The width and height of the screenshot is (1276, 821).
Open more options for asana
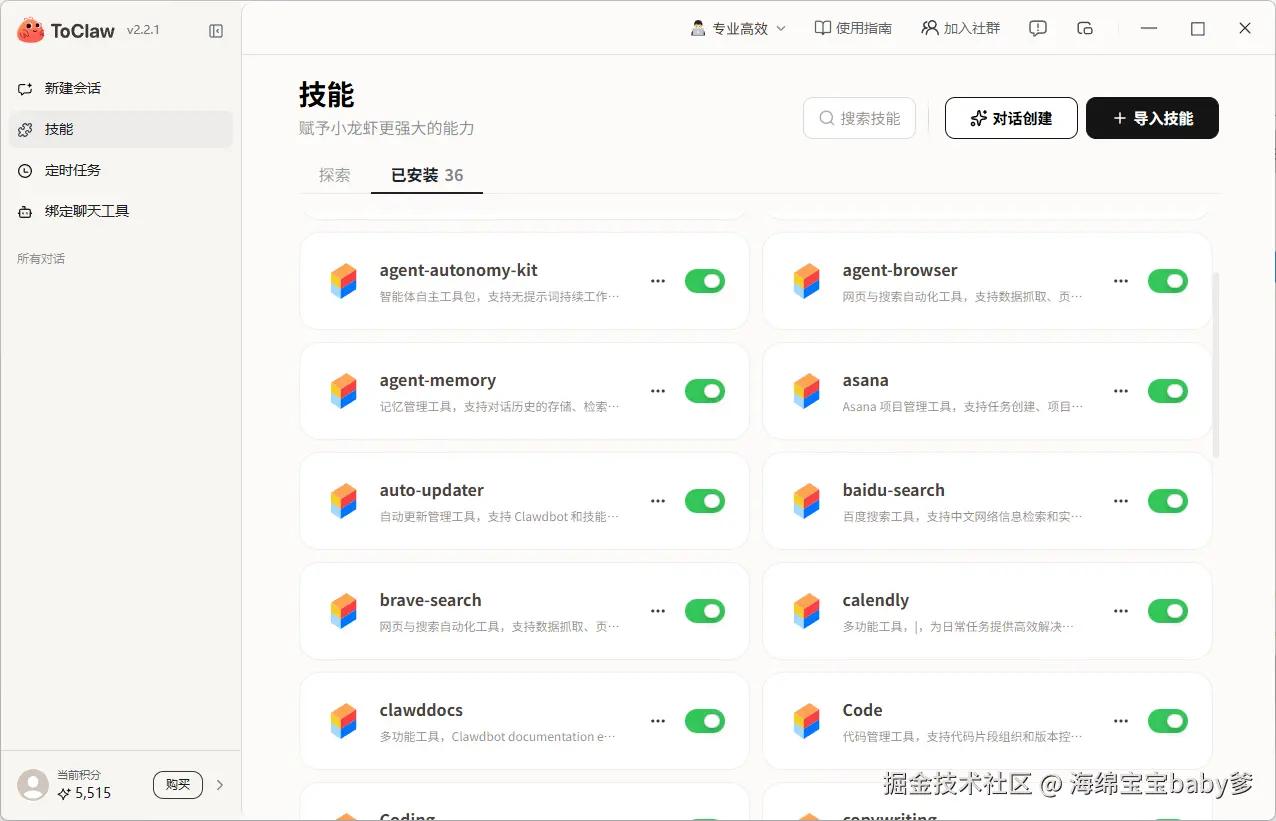(1121, 391)
